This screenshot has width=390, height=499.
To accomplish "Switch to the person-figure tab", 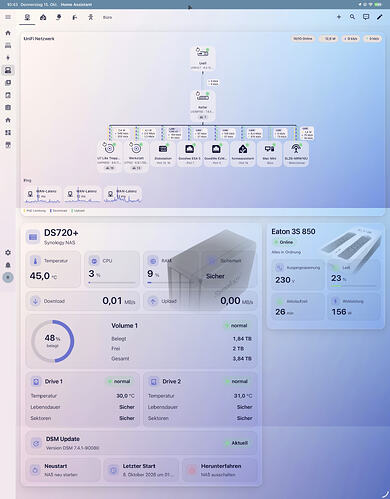I will pos(90,17).
